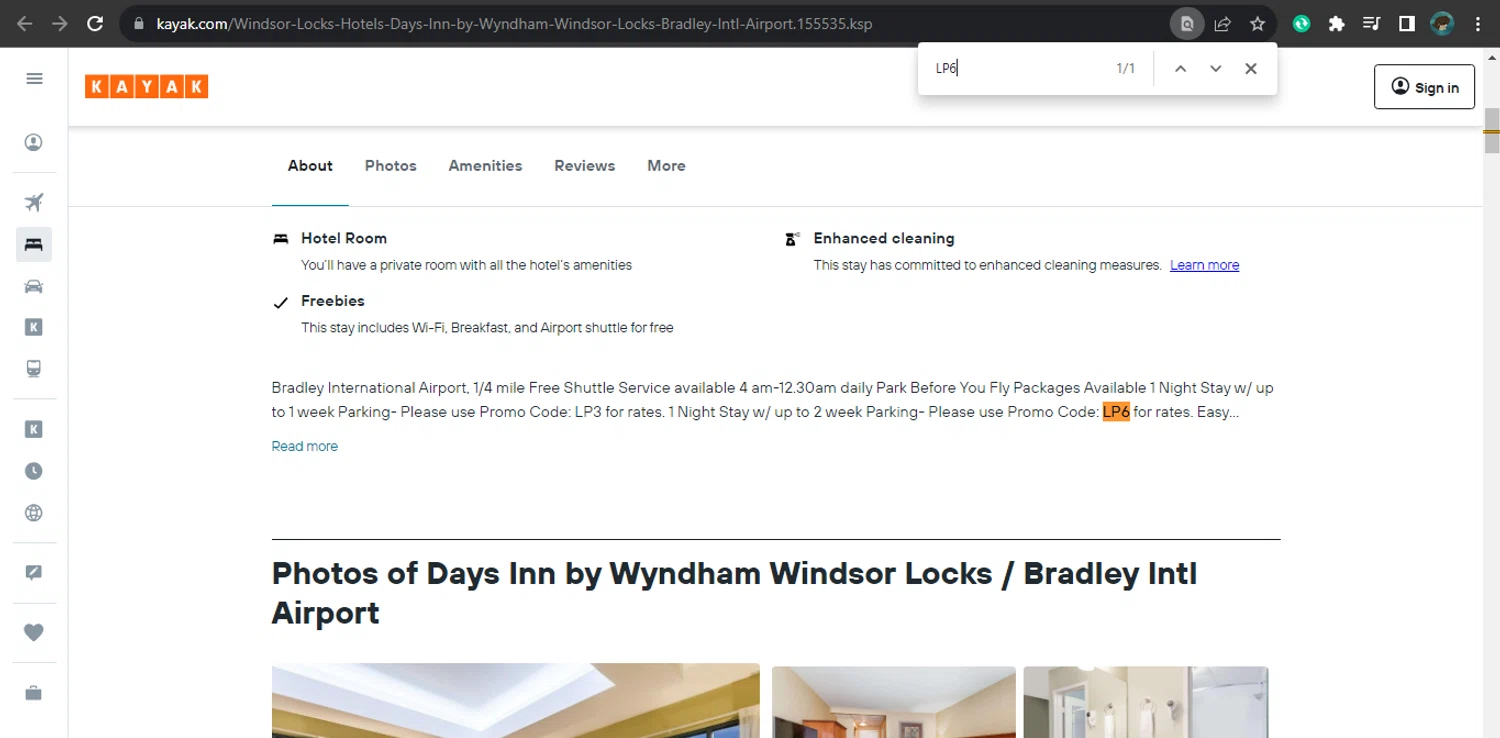
Task: Open the Trains and buses sidebar icon
Action: point(34,368)
